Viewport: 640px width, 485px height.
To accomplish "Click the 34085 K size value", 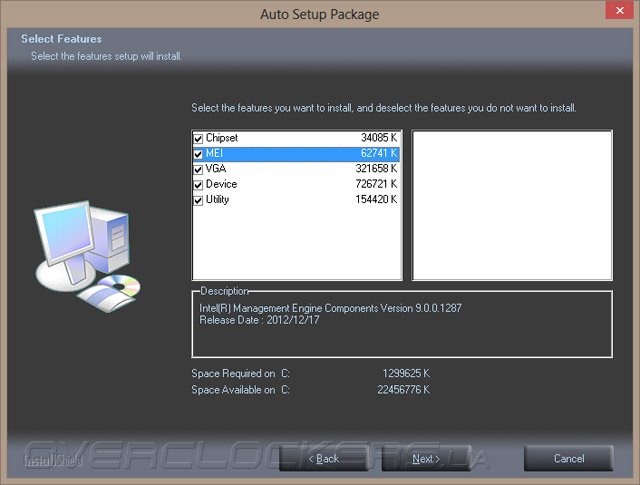I will 379,138.
